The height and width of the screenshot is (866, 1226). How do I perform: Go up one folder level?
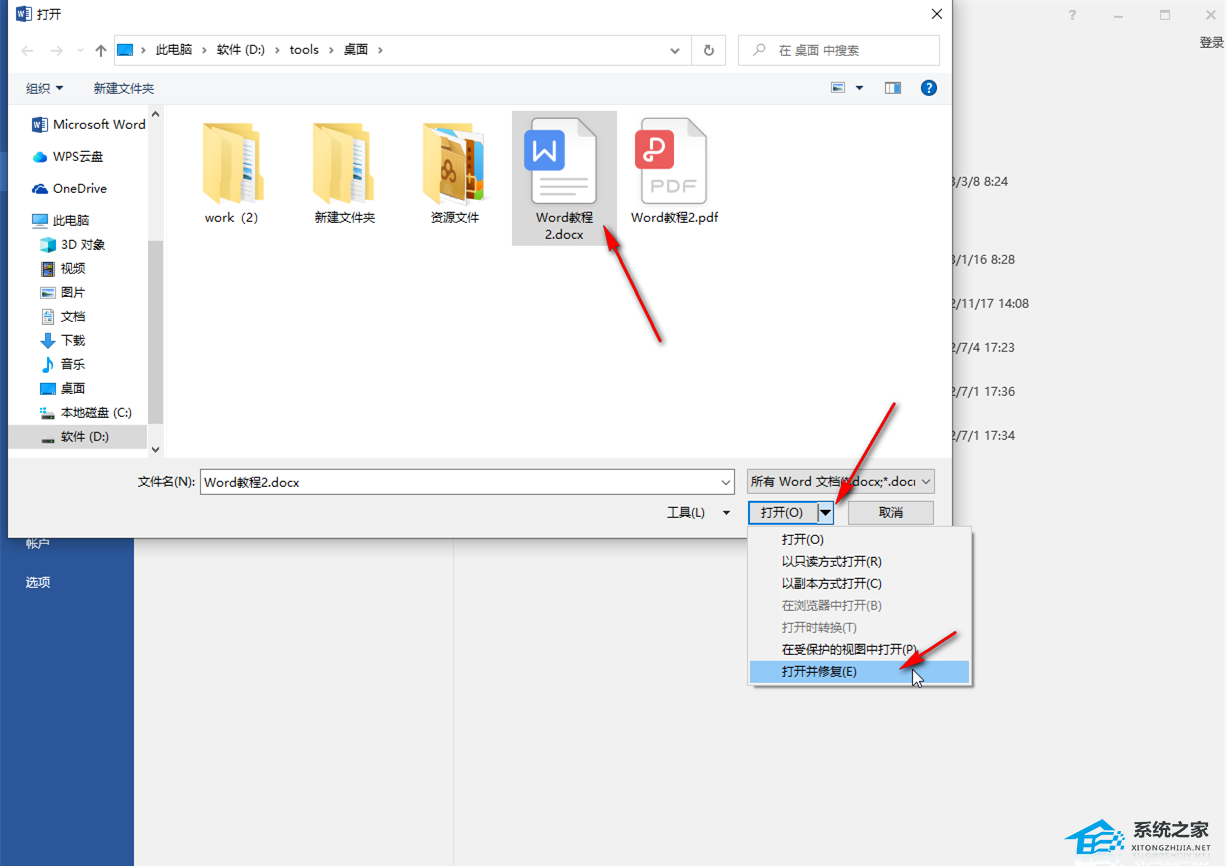click(101, 50)
